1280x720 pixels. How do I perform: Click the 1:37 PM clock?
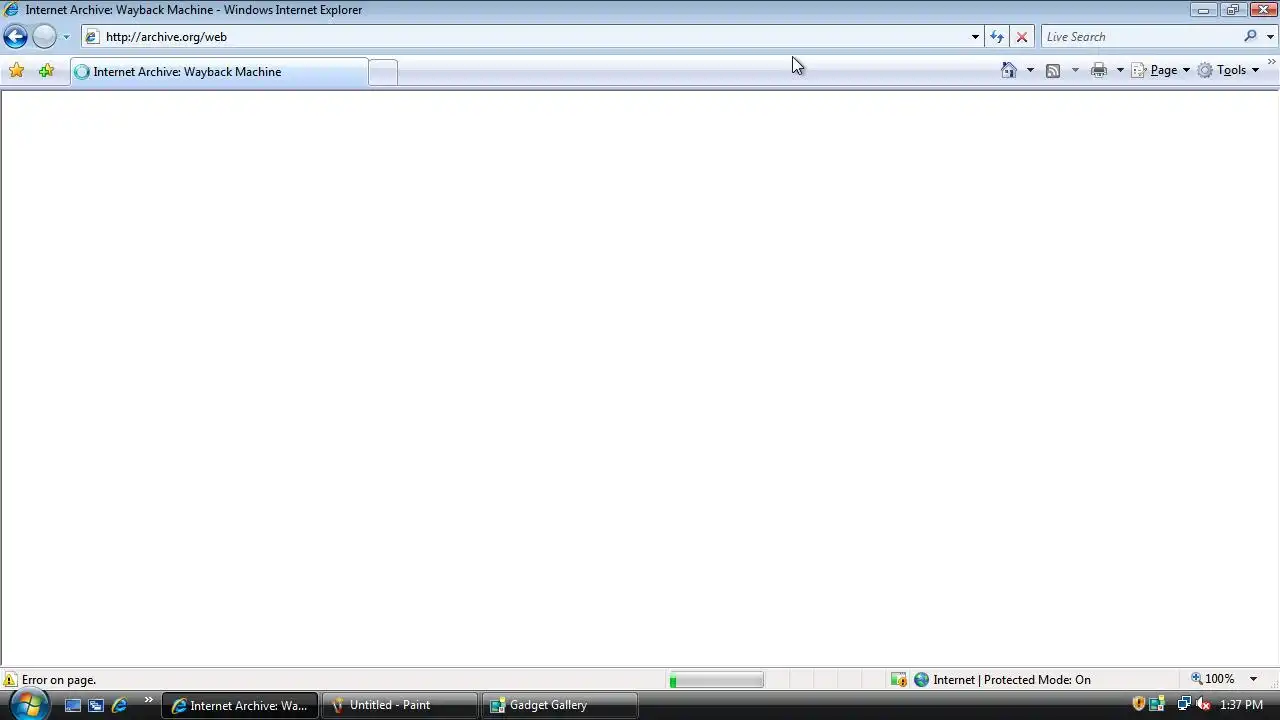pos(1241,705)
